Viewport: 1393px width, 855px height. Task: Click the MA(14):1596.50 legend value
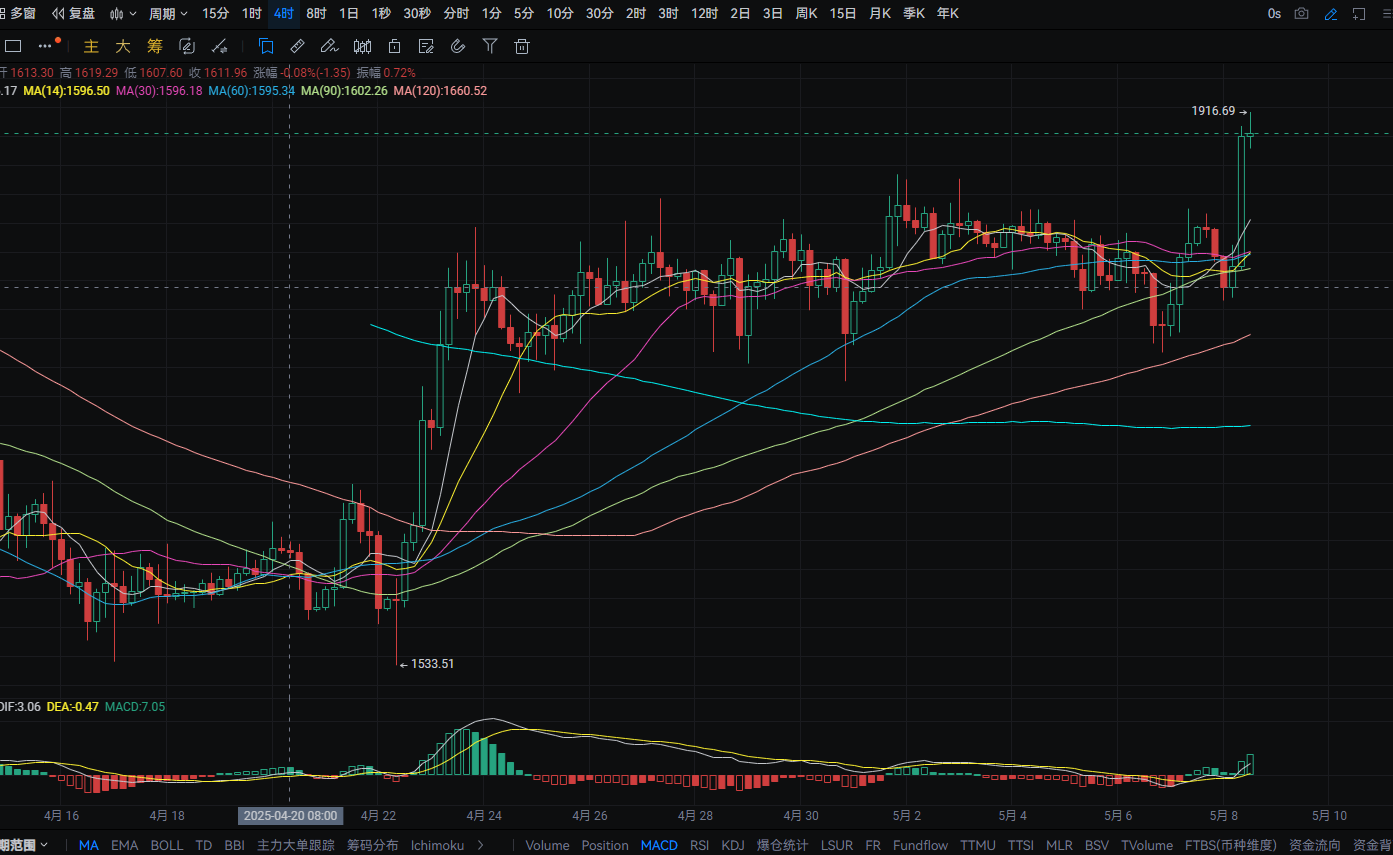(66, 90)
